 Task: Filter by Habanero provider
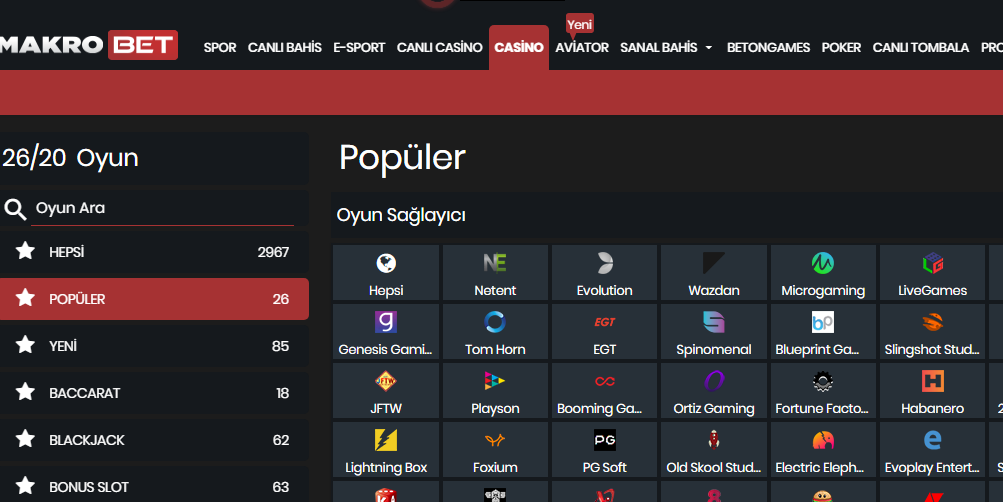(933, 391)
